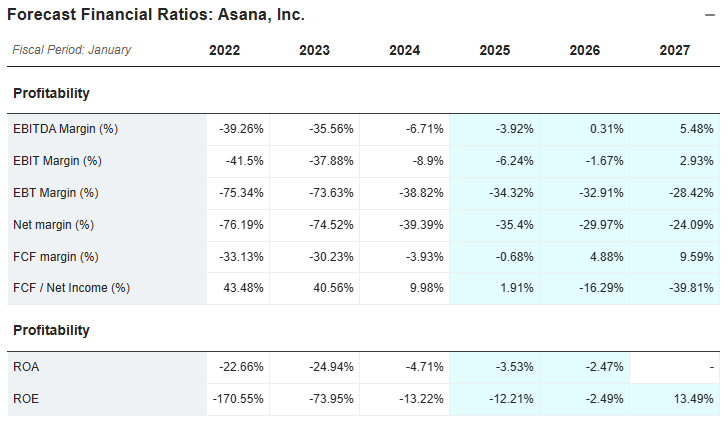728x425 pixels.
Task: Click the Fiscal Period: January label
Action: point(71,50)
